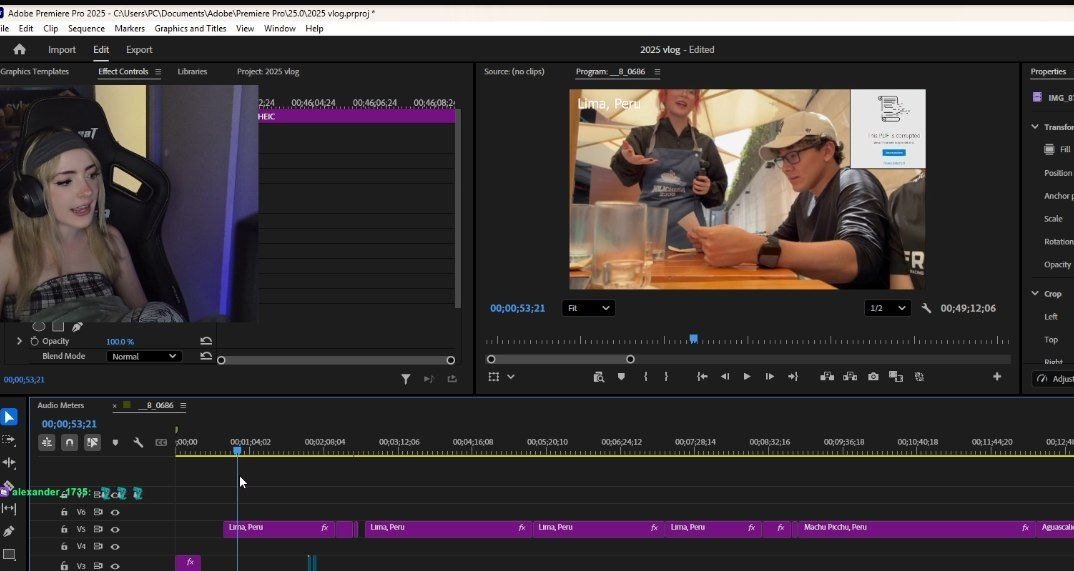Collapse the Transform section in Properties

click(1035, 127)
